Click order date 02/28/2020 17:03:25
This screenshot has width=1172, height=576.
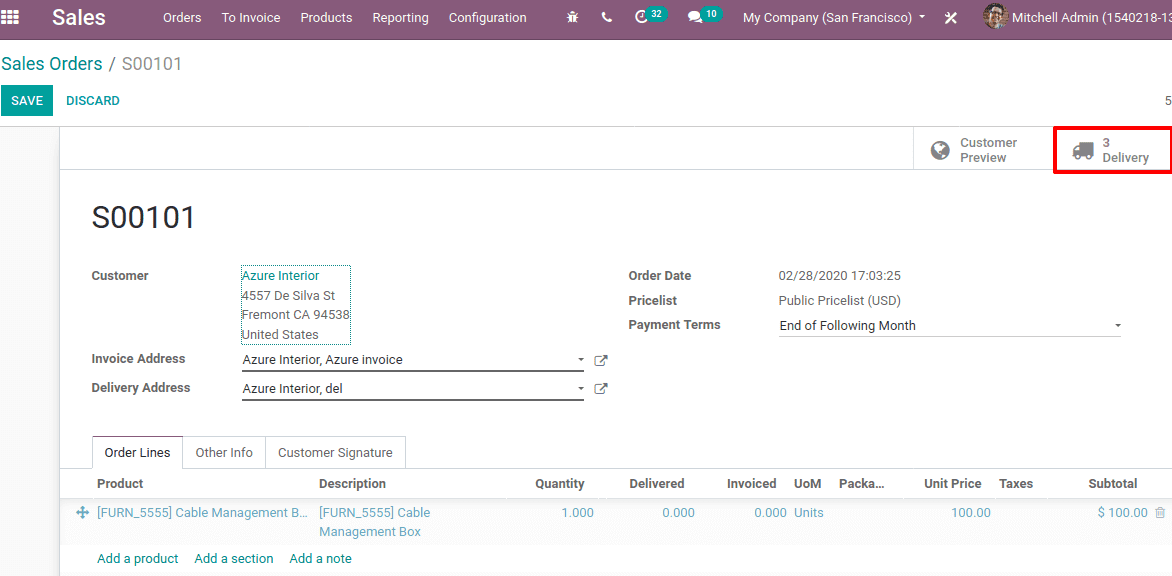(x=839, y=276)
